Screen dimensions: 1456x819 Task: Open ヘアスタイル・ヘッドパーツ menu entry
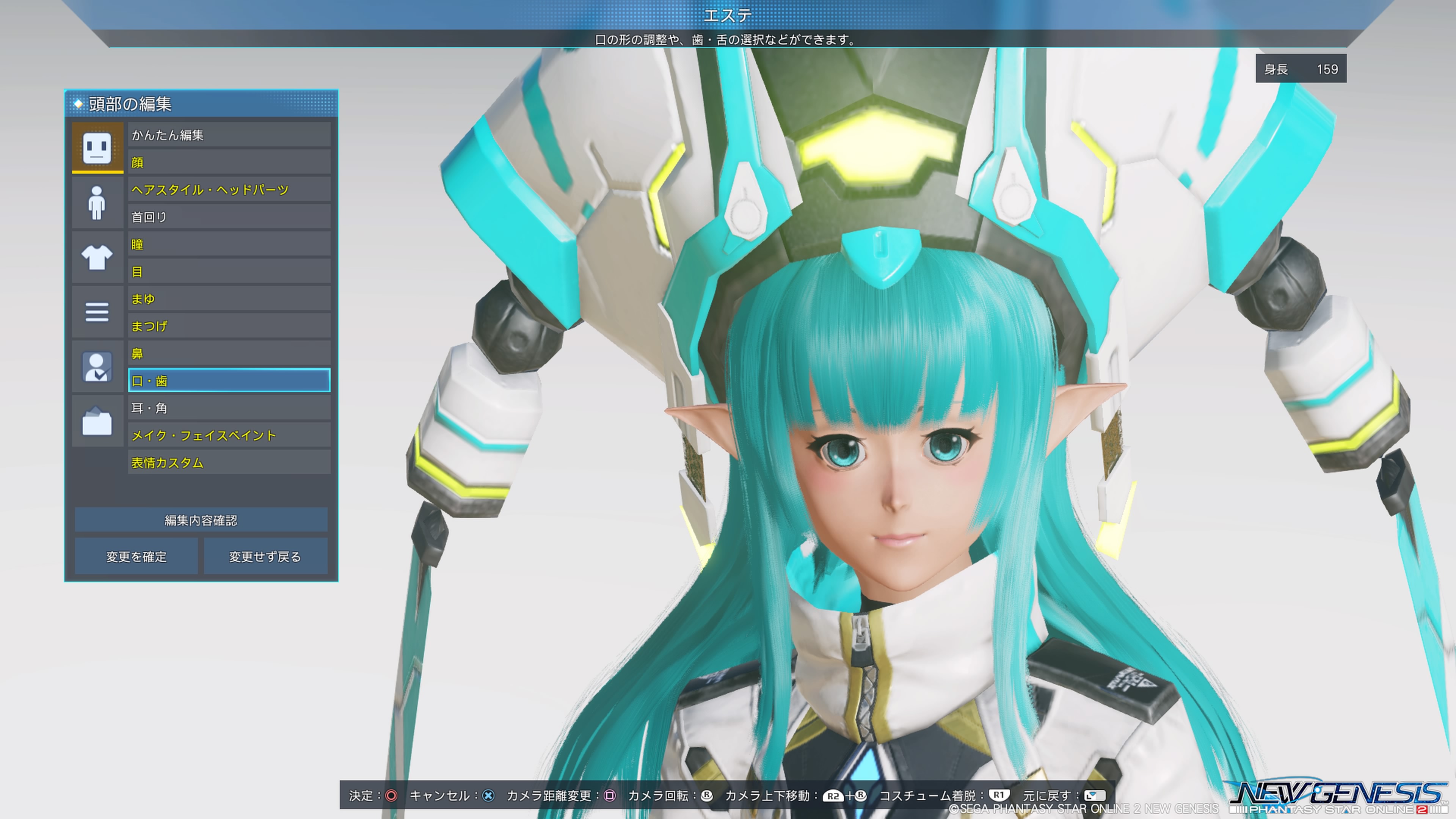[229, 190]
